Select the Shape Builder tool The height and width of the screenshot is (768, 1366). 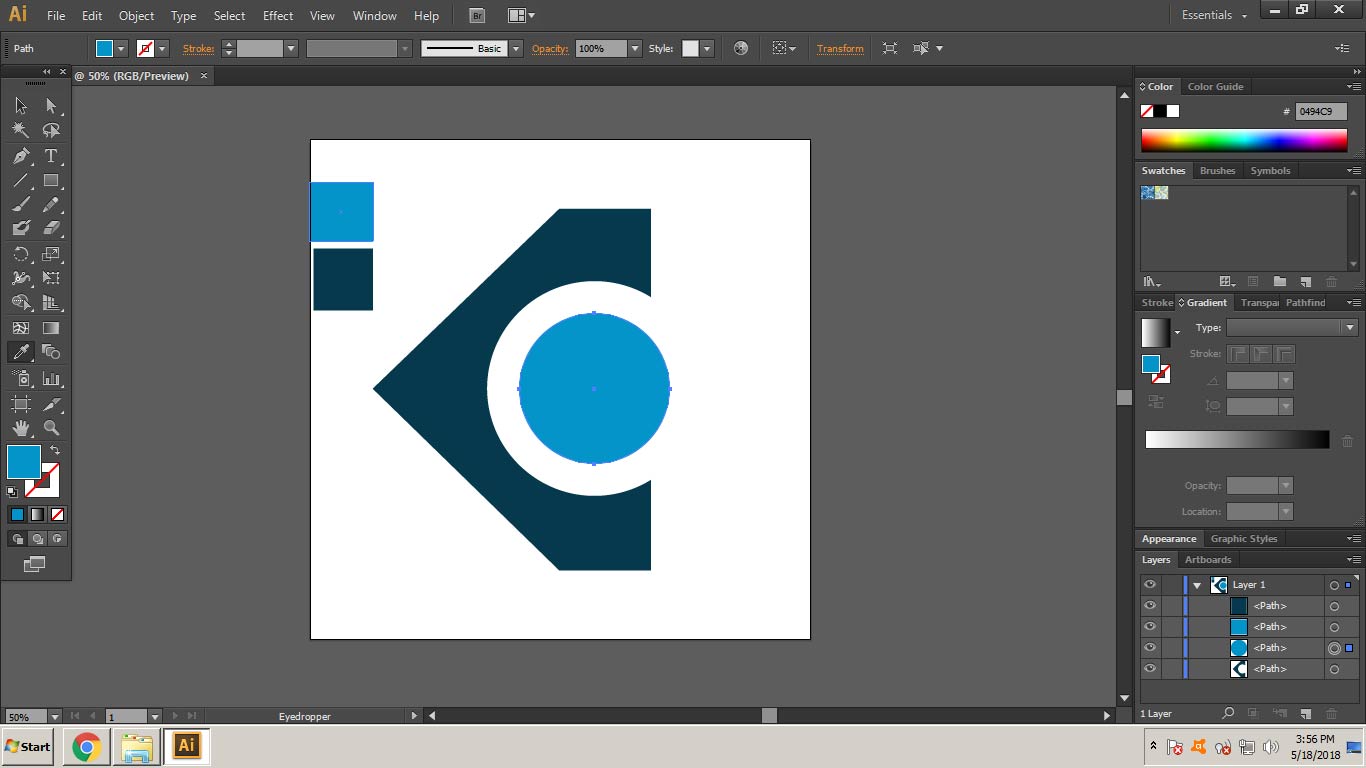pyautogui.click(x=21, y=302)
